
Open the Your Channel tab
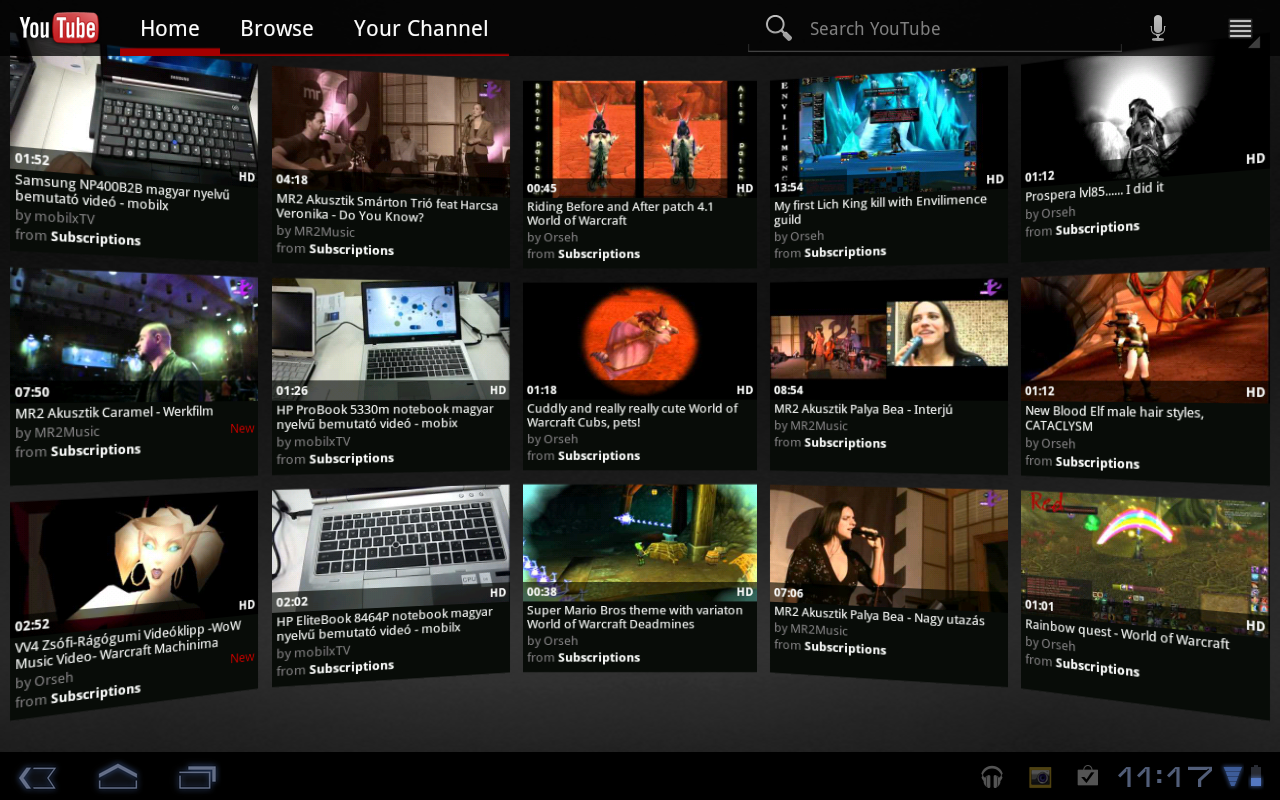pos(421,28)
